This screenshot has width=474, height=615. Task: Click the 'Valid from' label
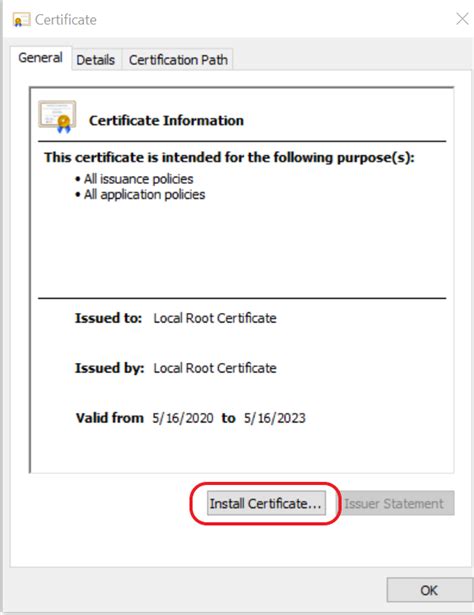coord(110,418)
